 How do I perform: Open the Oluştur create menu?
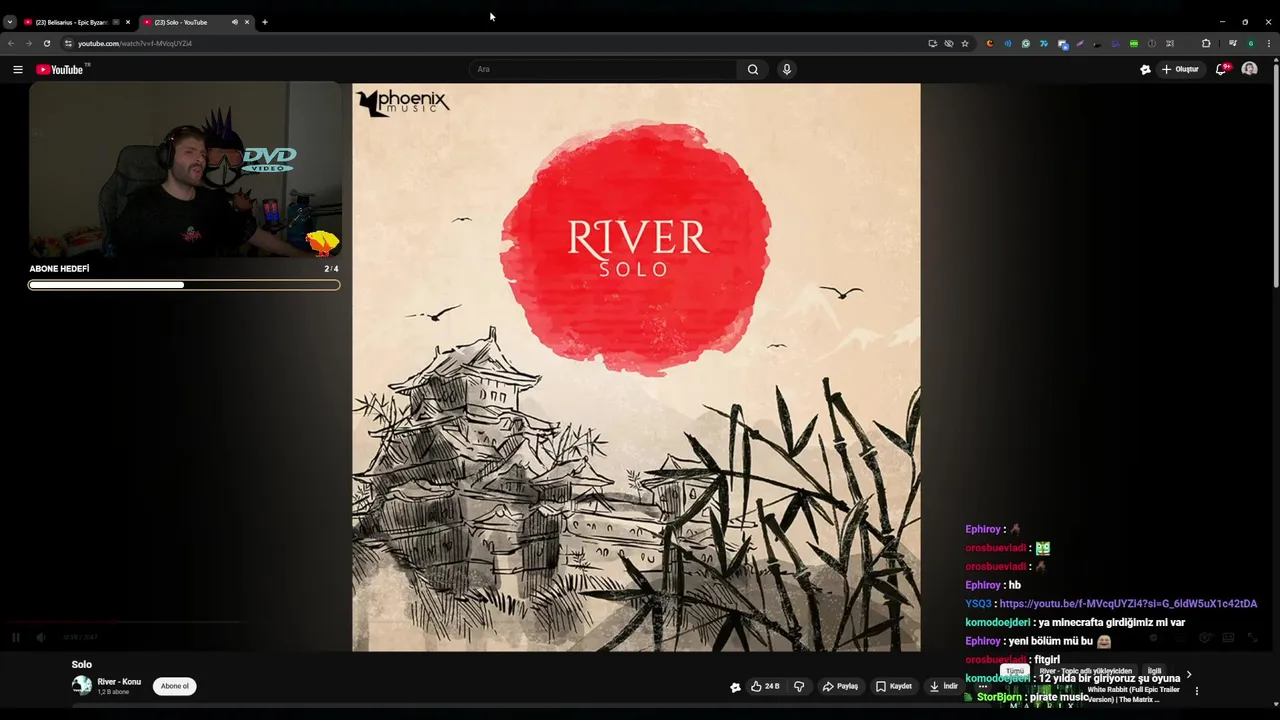click(1180, 69)
